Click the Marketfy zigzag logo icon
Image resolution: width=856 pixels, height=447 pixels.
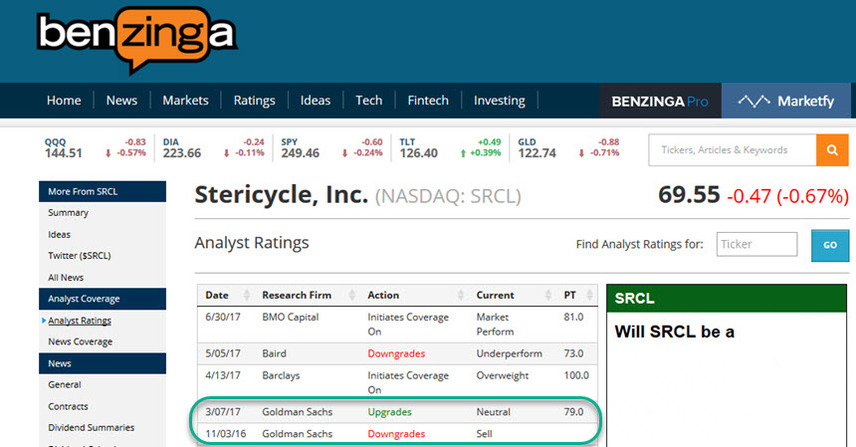point(754,101)
